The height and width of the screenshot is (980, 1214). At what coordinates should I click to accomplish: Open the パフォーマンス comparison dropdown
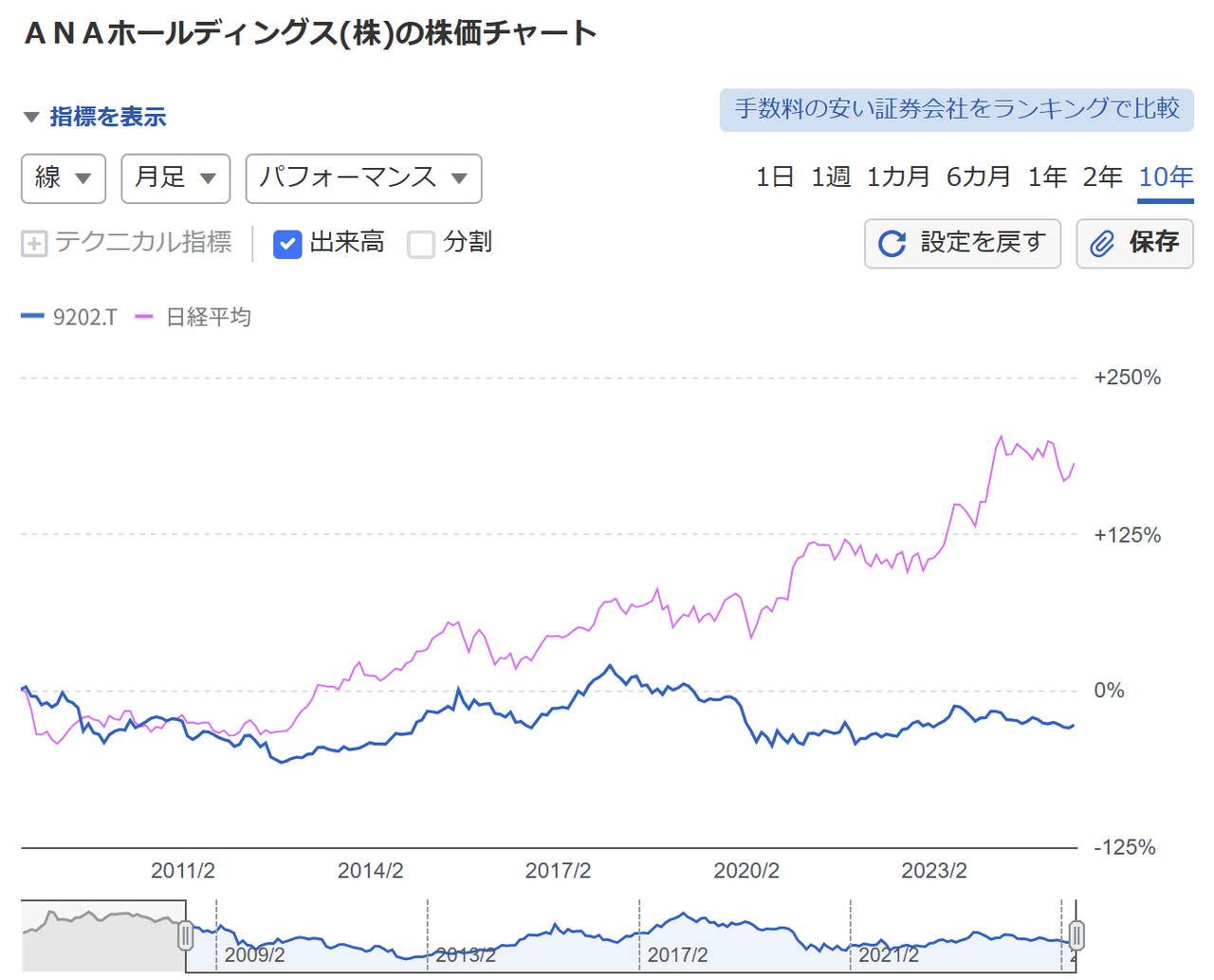tap(363, 178)
